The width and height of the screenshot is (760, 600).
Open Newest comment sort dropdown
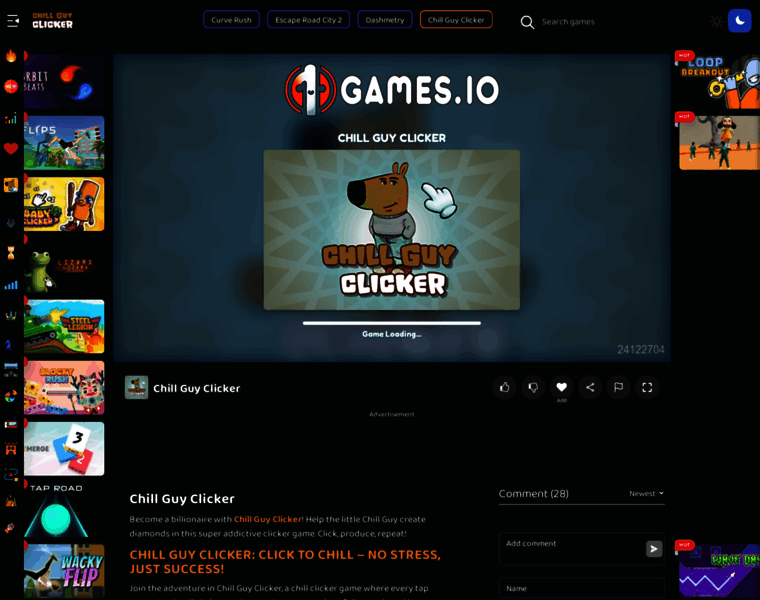click(646, 493)
